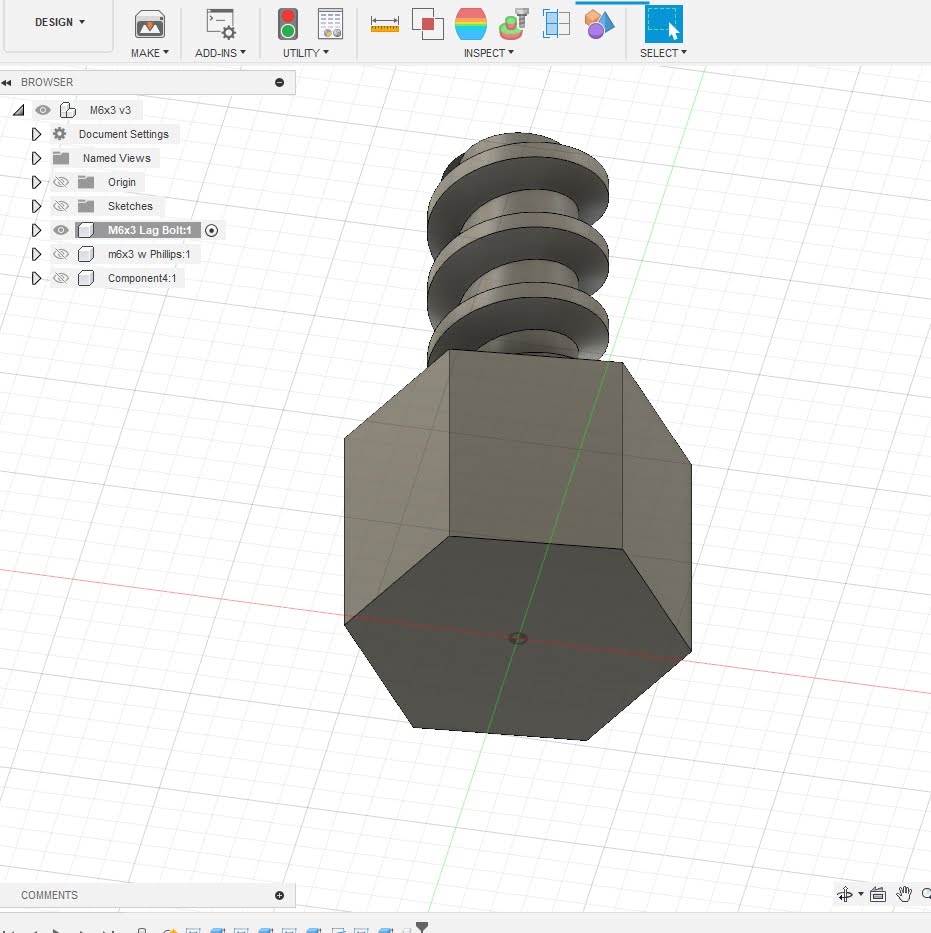Click the traffic light icon in UTILITY

point(288,24)
